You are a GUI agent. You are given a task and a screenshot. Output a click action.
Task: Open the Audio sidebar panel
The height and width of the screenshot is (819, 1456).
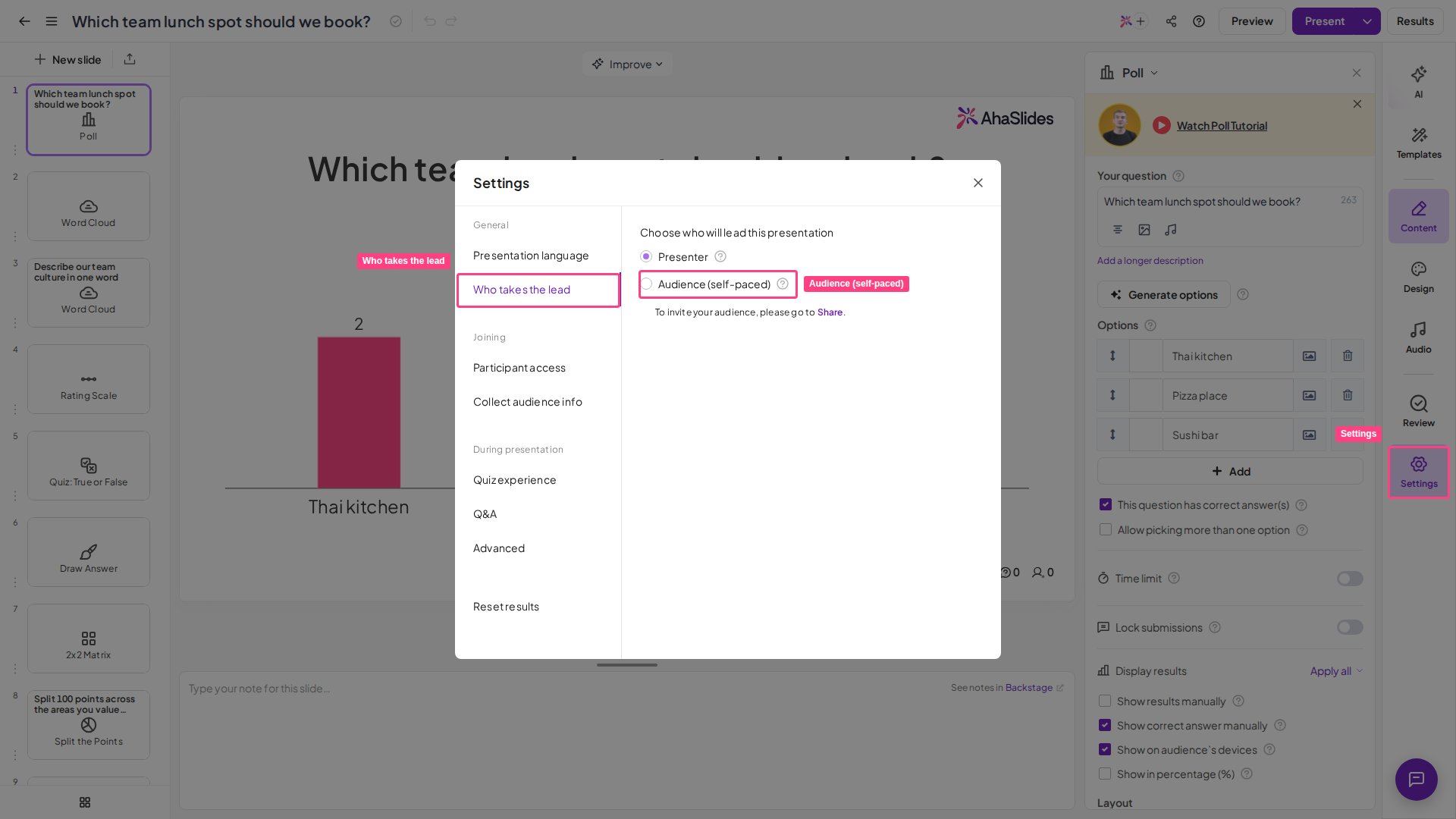(x=1418, y=338)
